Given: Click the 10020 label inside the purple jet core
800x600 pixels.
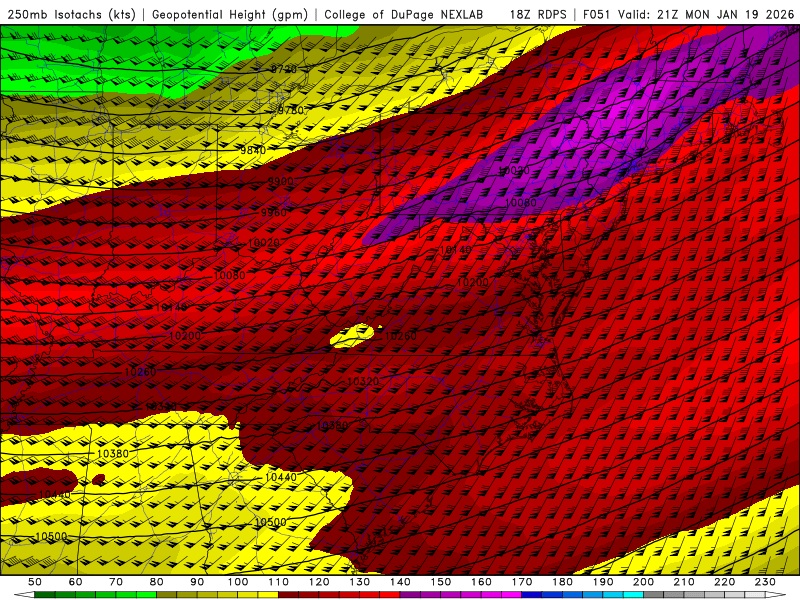Looking at the screenshot, I should click(513, 170).
